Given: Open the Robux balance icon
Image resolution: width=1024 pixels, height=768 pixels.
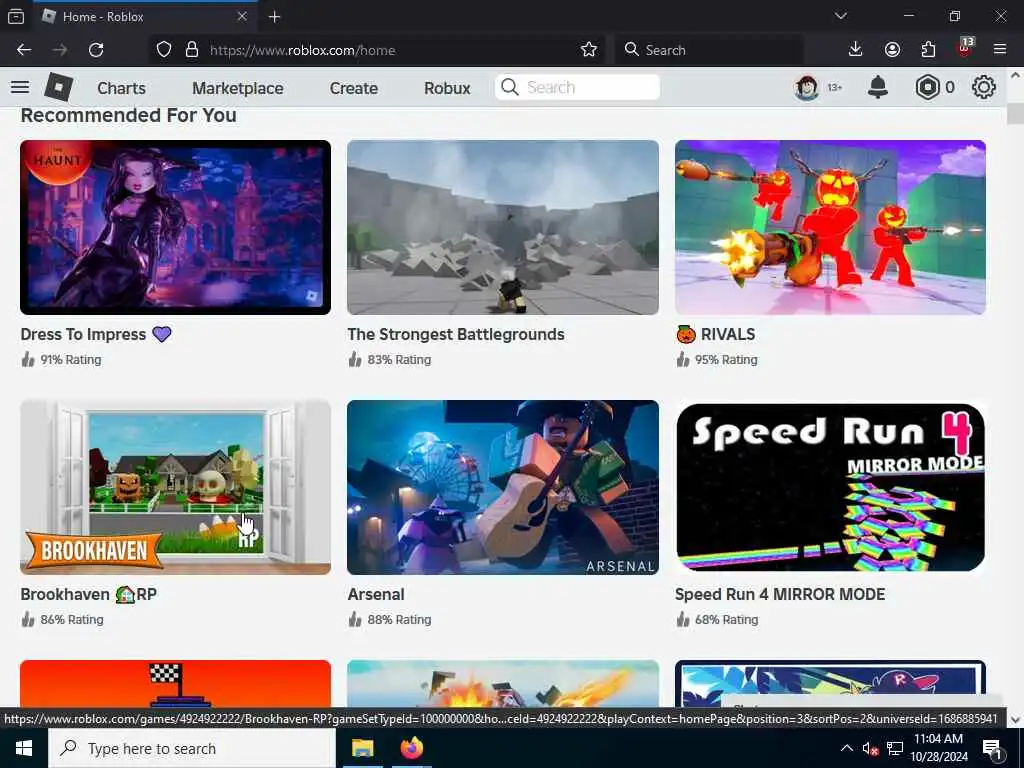Looking at the screenshot, I should click(927, 88).
